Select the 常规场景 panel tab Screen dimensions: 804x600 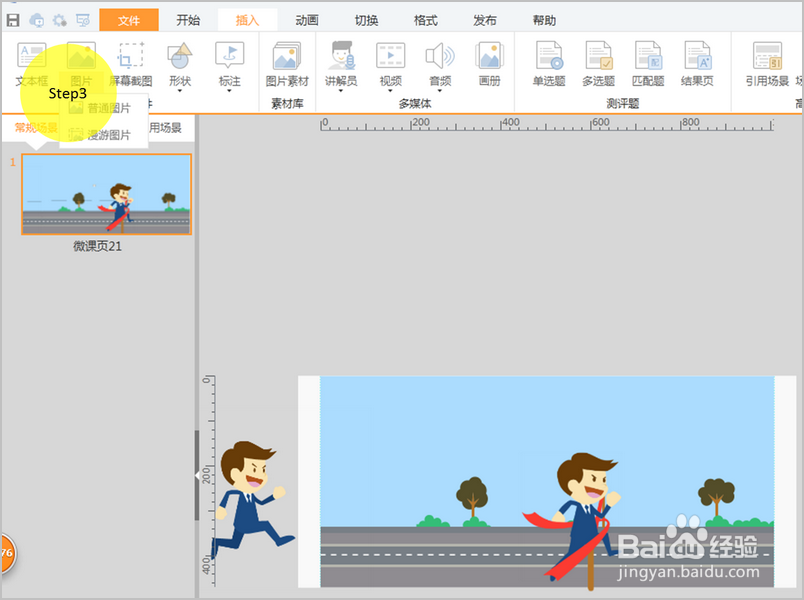tap(36, 128)
